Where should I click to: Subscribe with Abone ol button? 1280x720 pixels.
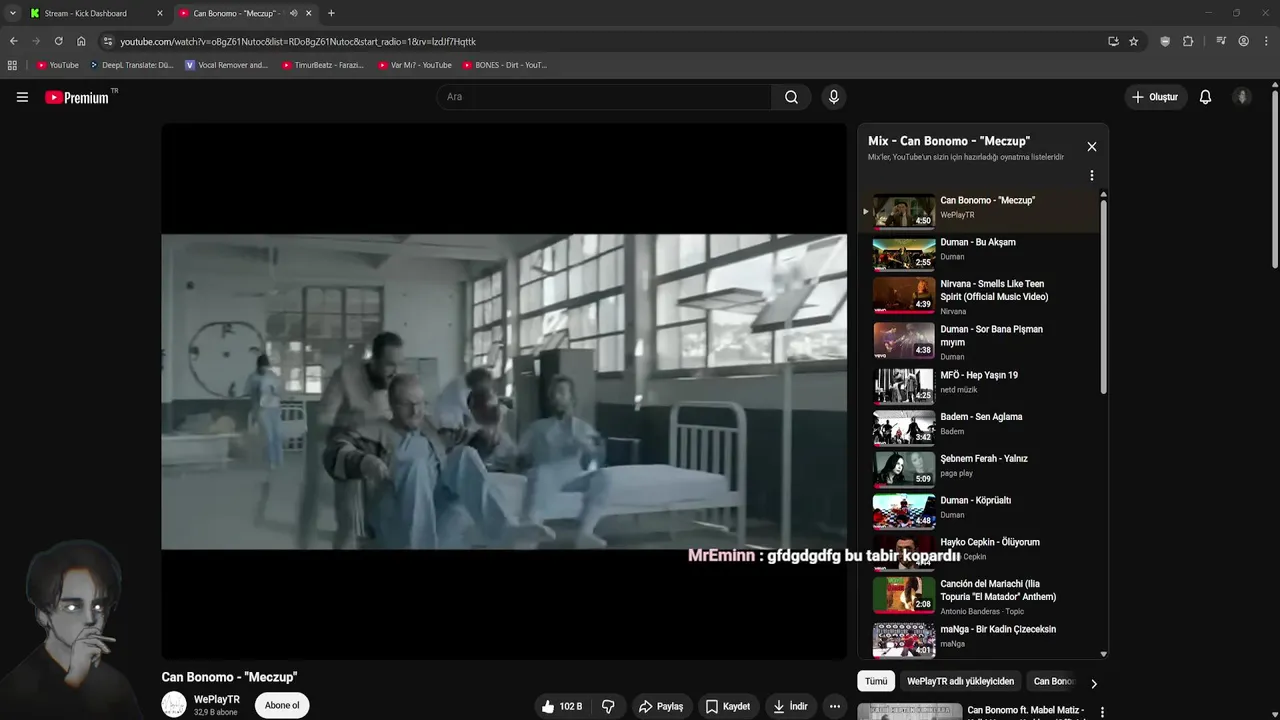pos(282,705)
